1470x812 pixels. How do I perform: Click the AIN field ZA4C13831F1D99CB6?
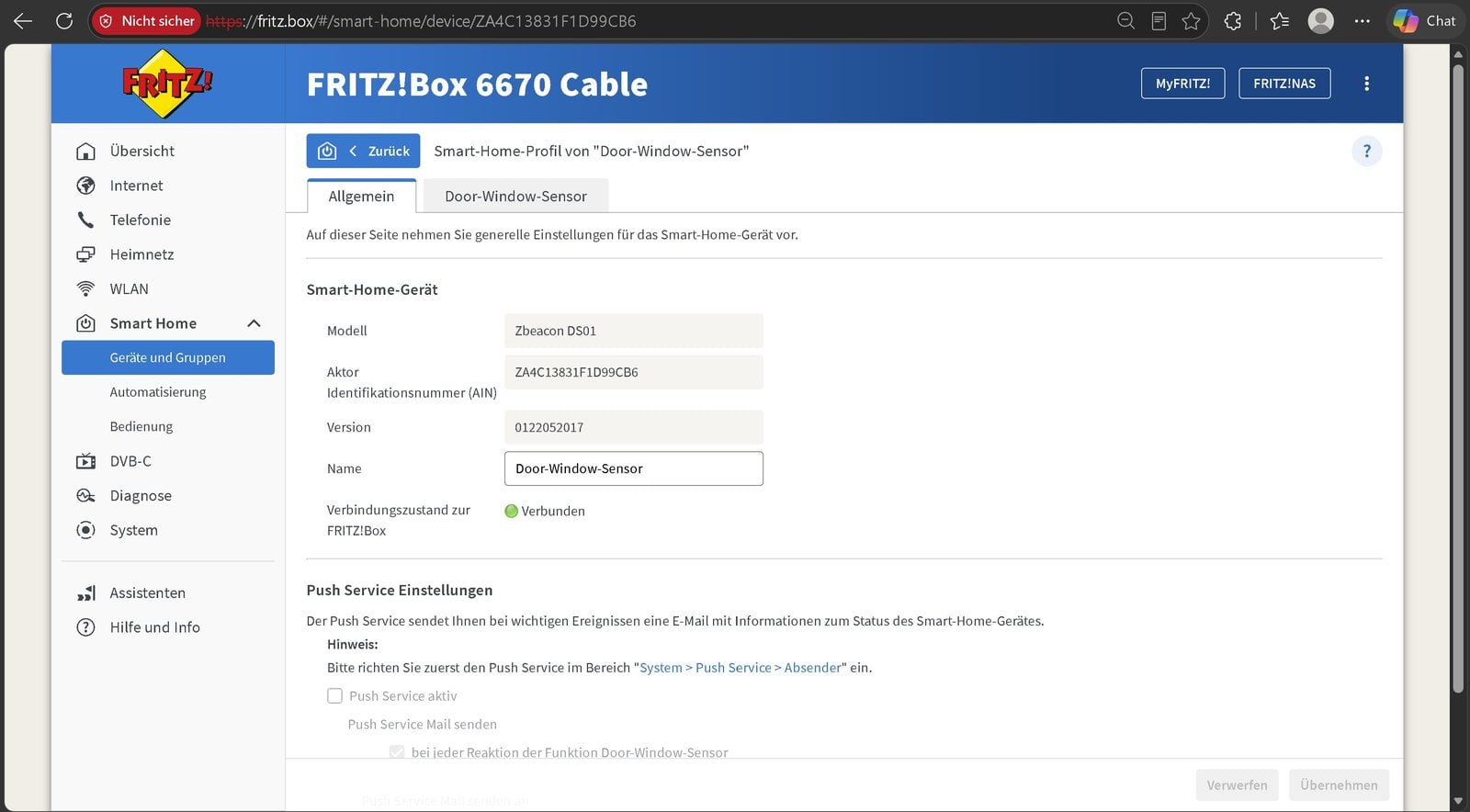coord(634,372)
